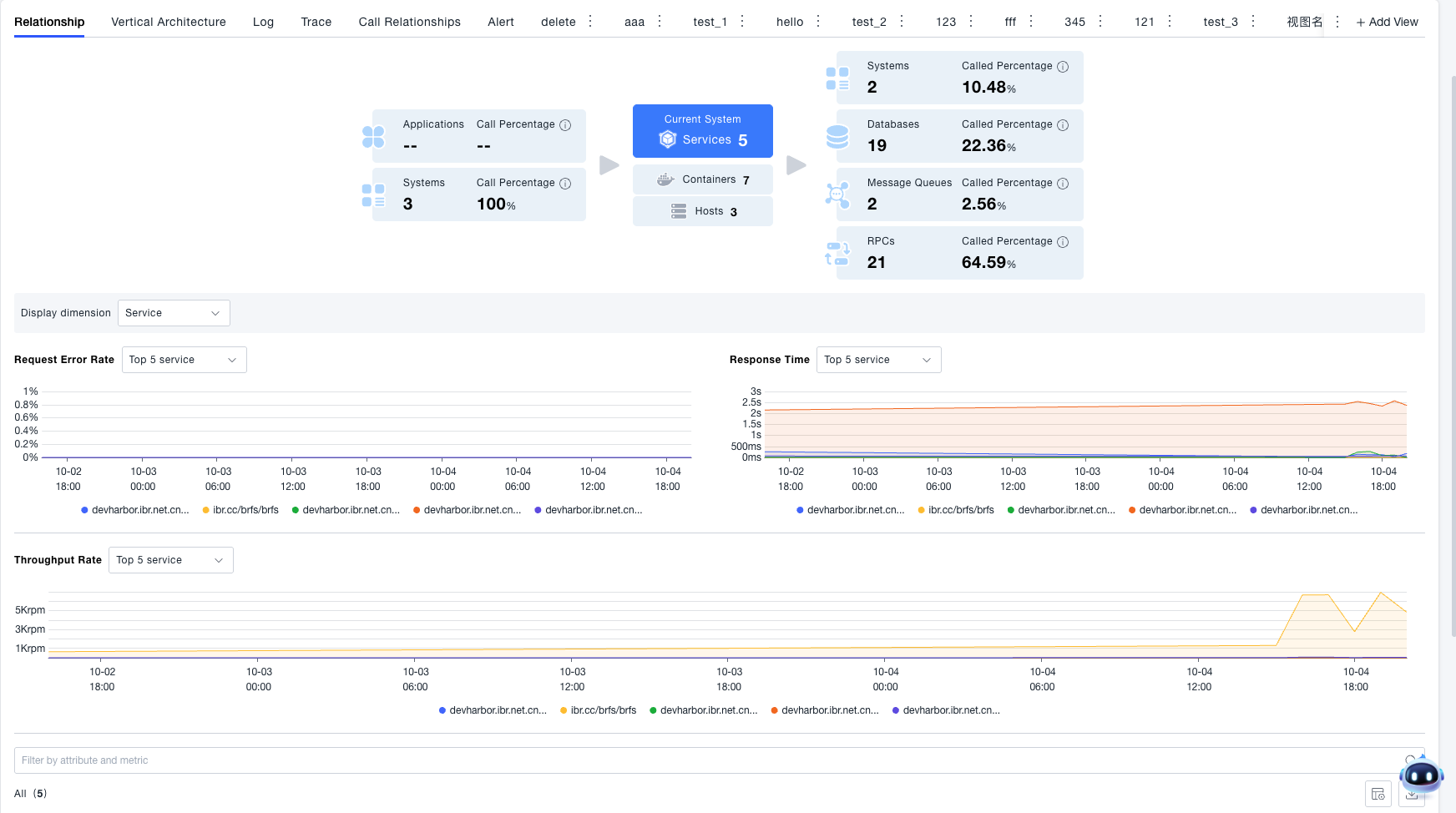1456x813 pixels.
Task: Click the table column settings icon
Action: pos(1378,794)
